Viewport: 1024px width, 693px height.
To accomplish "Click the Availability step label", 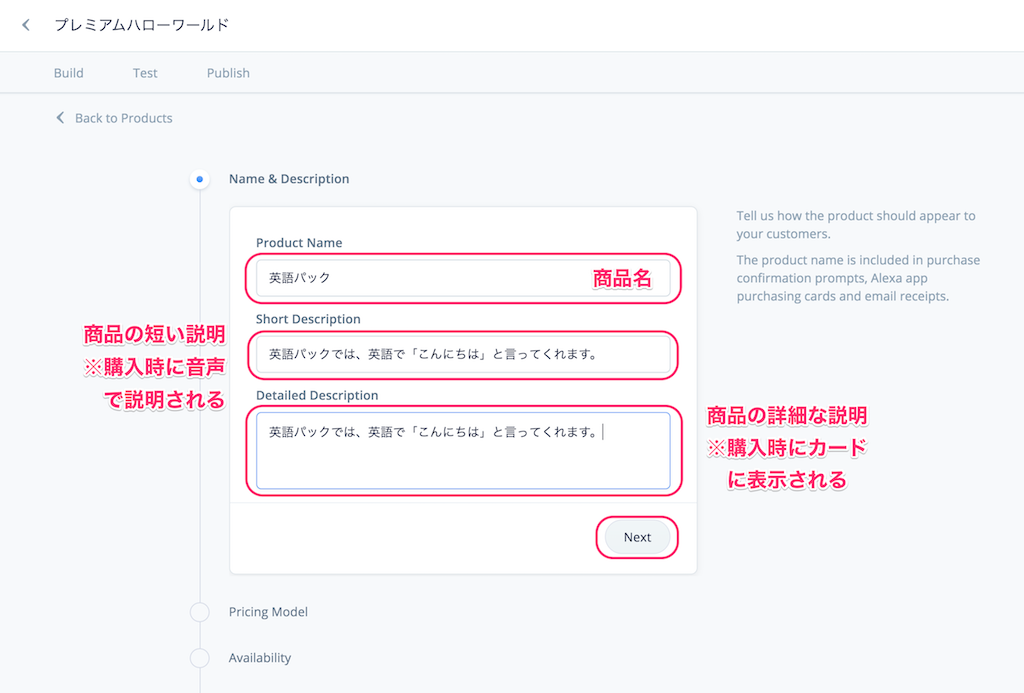I will [260, 658].
